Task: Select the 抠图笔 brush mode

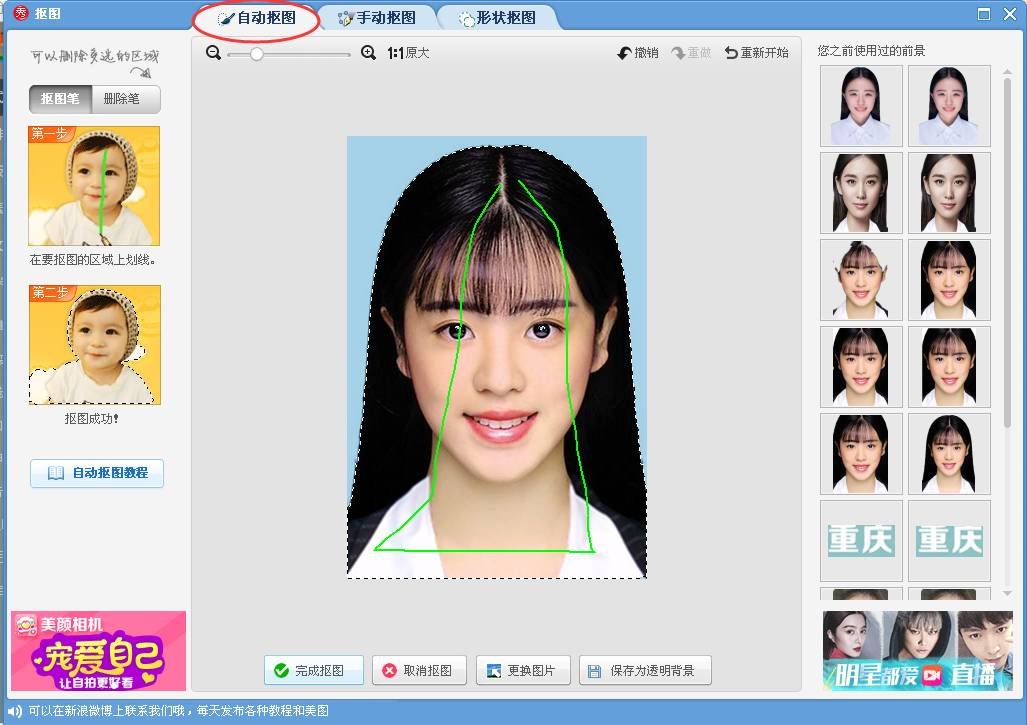Action: tap(61, 99)
